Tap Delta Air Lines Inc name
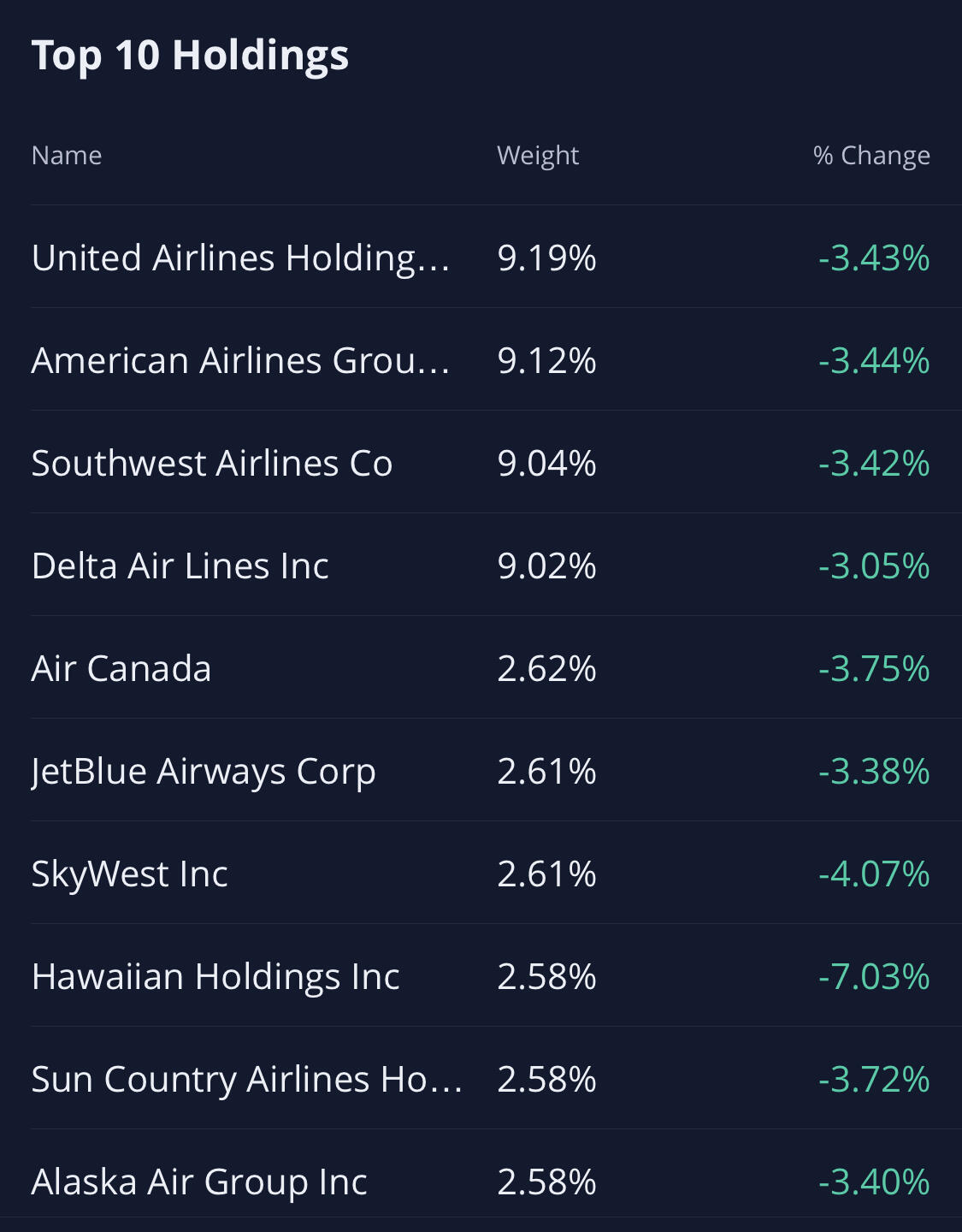Image resolution: width=962 pixels, height=1232 pixels. [180, 566]
